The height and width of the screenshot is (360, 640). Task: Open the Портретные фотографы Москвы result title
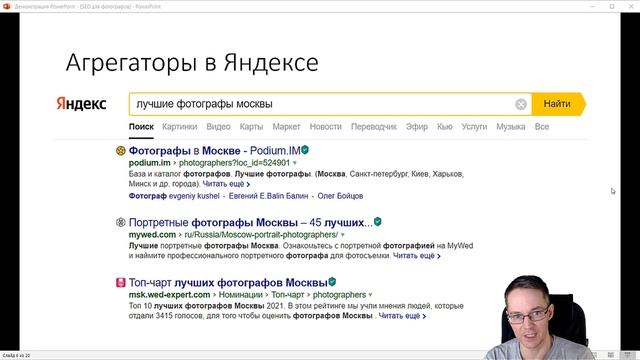pos(251,222)
